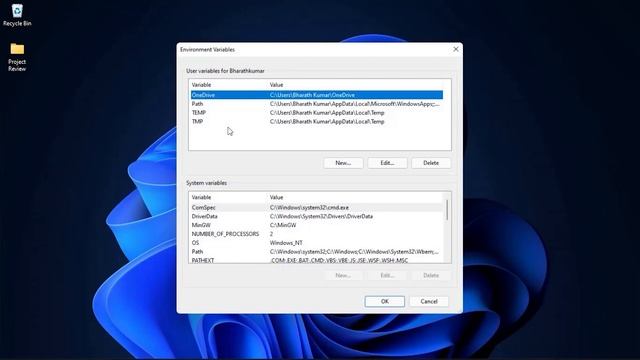The height and width of the screenshot is (360, 640).
Task: Close the Environment Variables dialog
Action: pyautogui.click(x=456, y=49)
